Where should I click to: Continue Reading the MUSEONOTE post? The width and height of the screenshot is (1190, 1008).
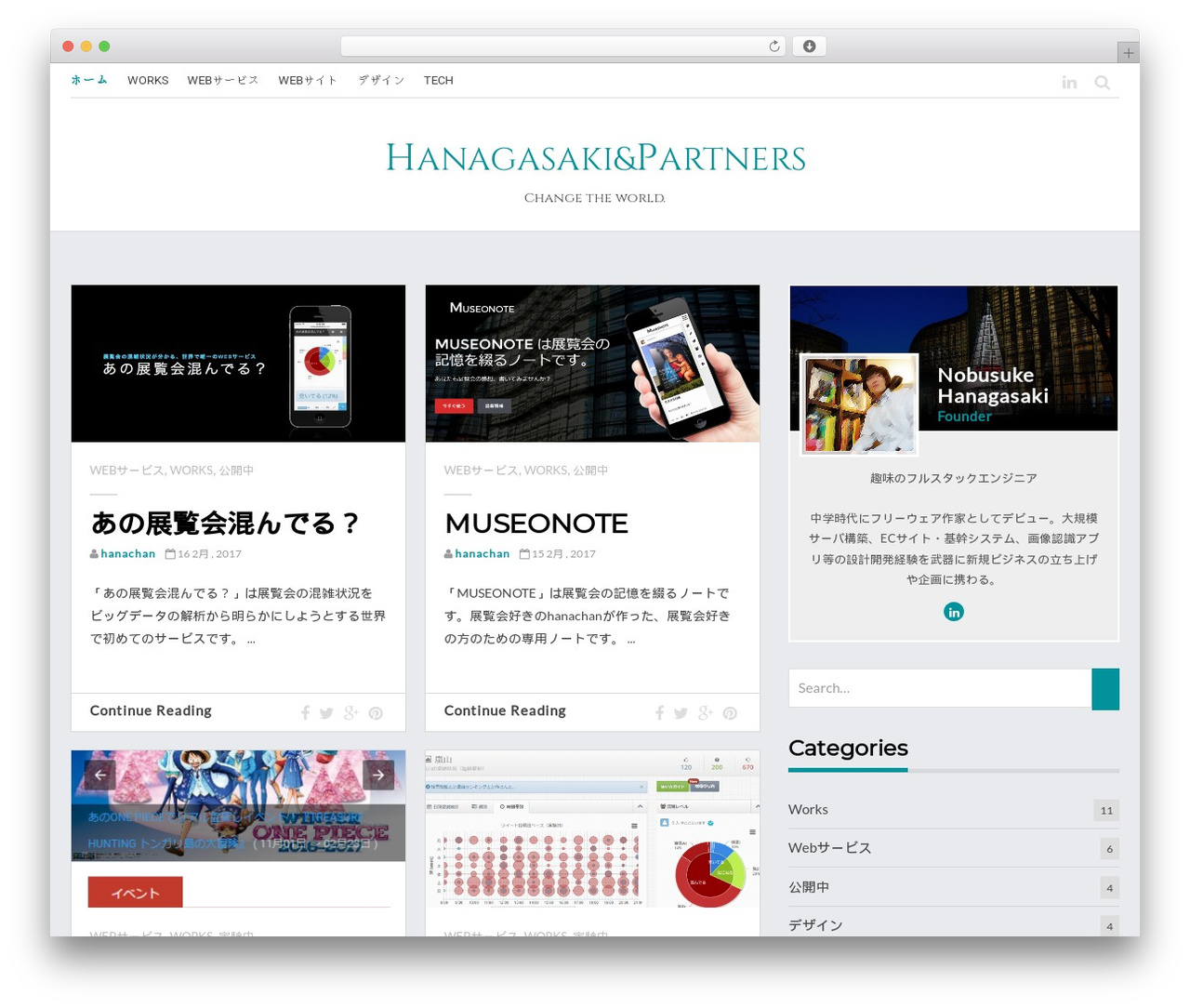[505, 710]
